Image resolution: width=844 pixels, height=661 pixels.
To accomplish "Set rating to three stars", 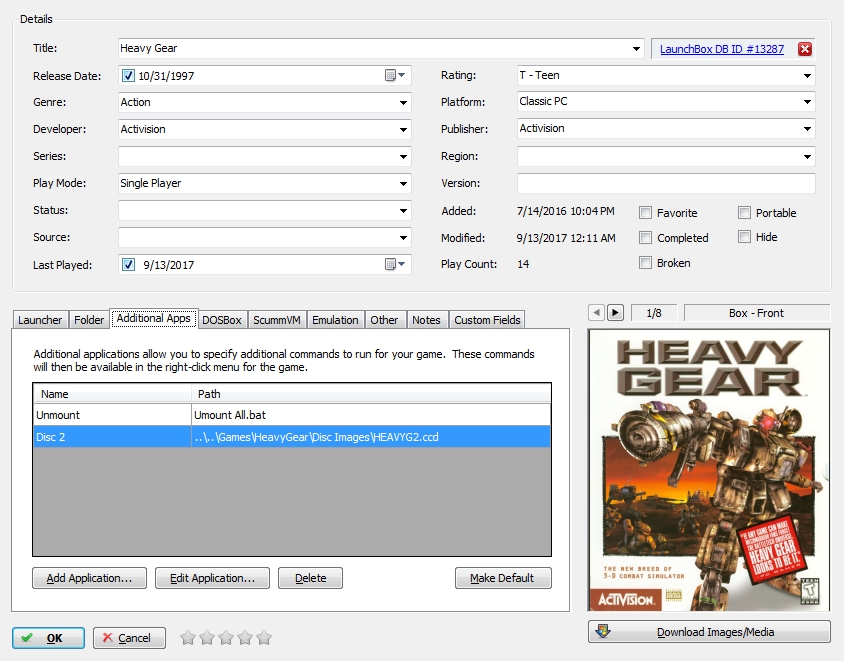I will [x=226, y=638].
